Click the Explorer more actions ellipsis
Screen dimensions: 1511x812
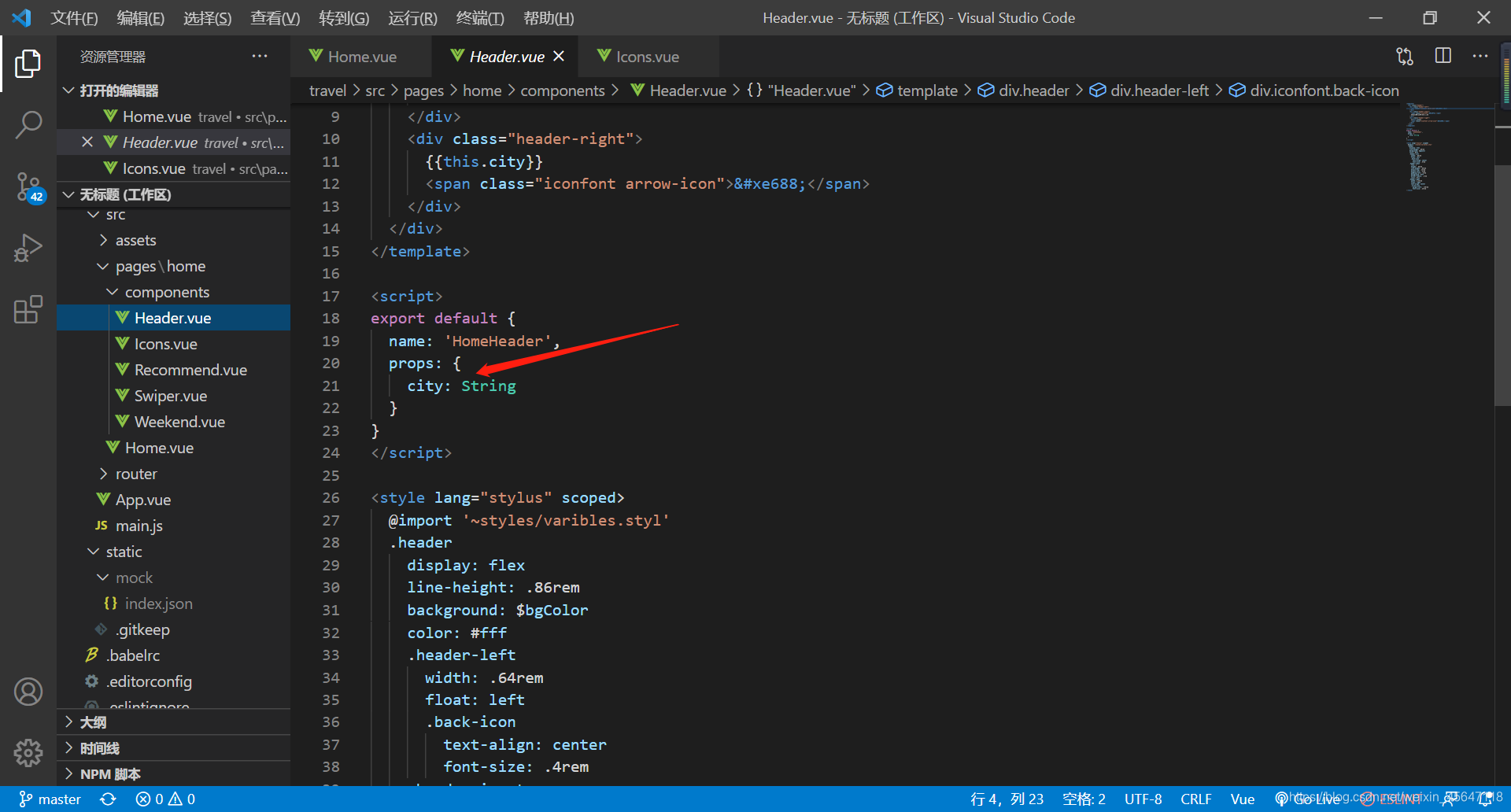(x=260, y=56)
